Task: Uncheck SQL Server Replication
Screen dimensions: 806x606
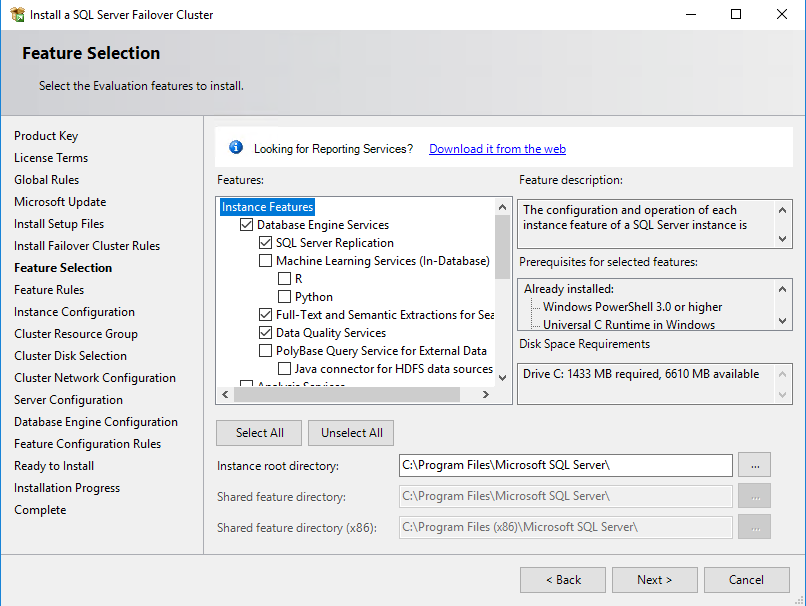Action: pos(265,243)
